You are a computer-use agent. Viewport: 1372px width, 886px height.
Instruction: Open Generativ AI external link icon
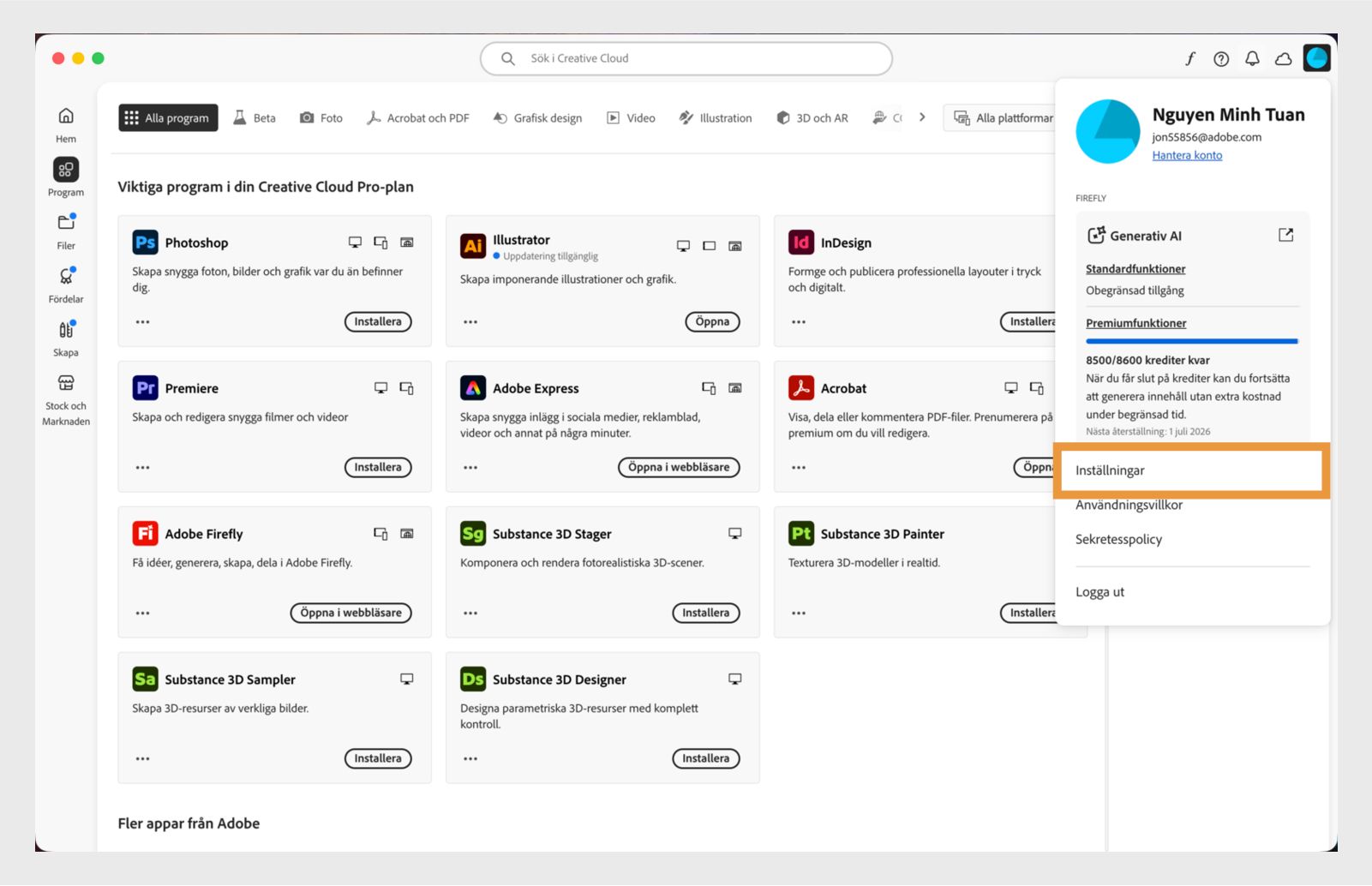(1285, 235)
